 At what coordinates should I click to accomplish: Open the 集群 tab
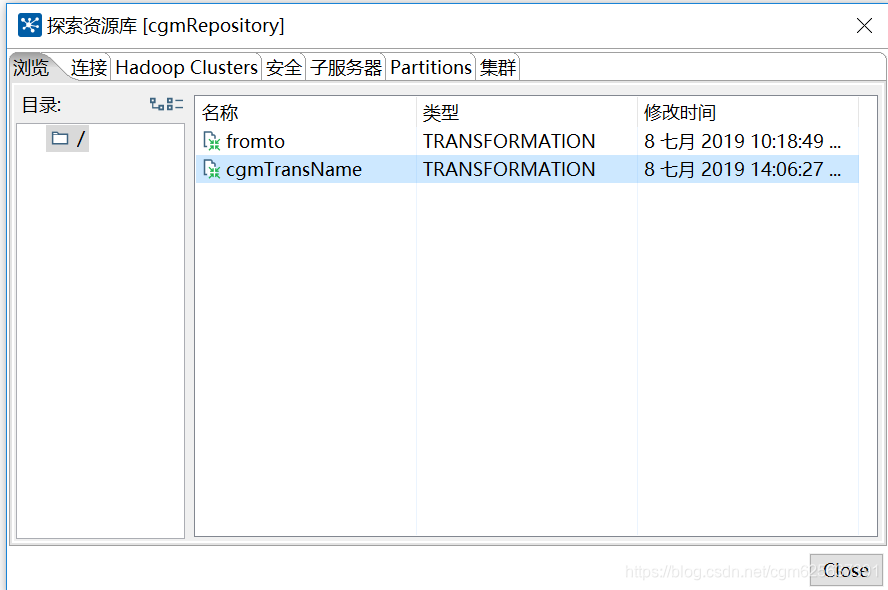(497, 67)
